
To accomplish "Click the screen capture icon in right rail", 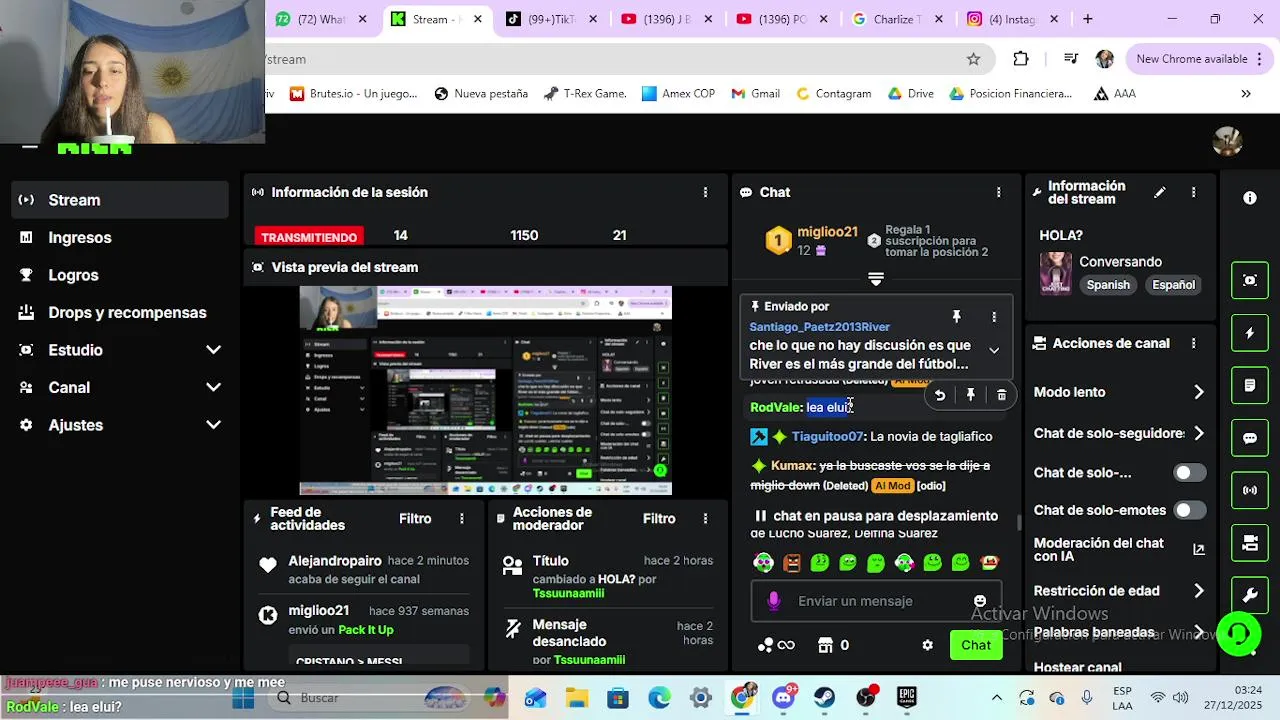I will (1250, 281).
